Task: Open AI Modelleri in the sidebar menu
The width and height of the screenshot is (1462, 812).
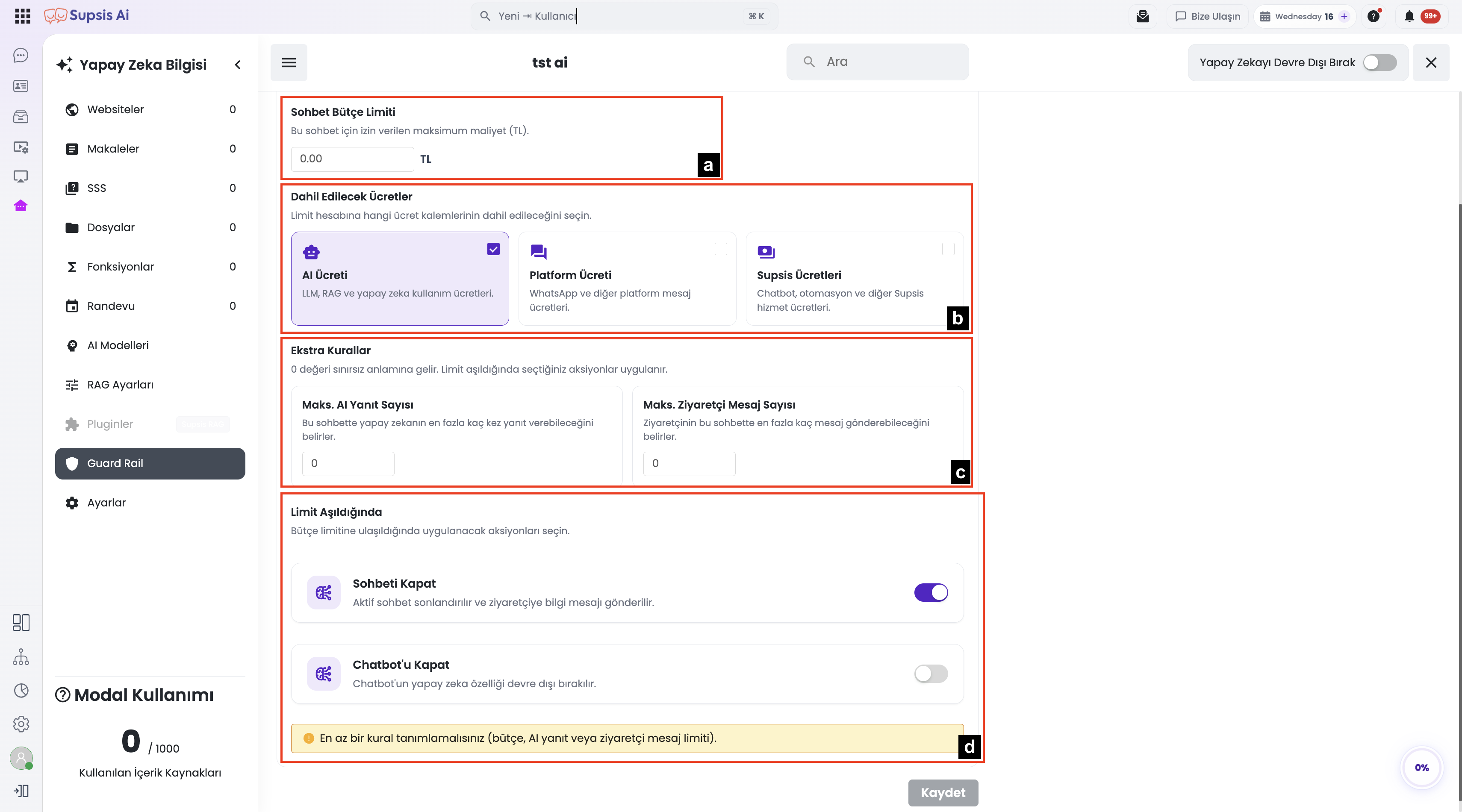Action: tap(150, 346)
